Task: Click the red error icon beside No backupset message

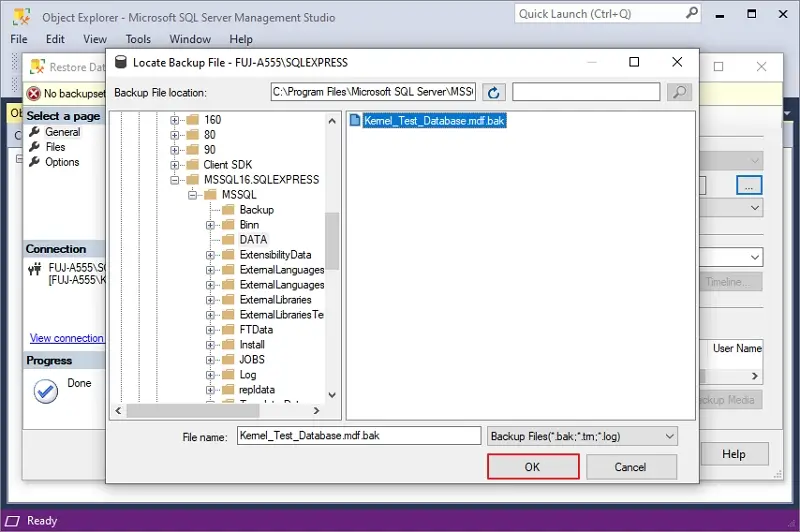Action: [x=34, y=93]
